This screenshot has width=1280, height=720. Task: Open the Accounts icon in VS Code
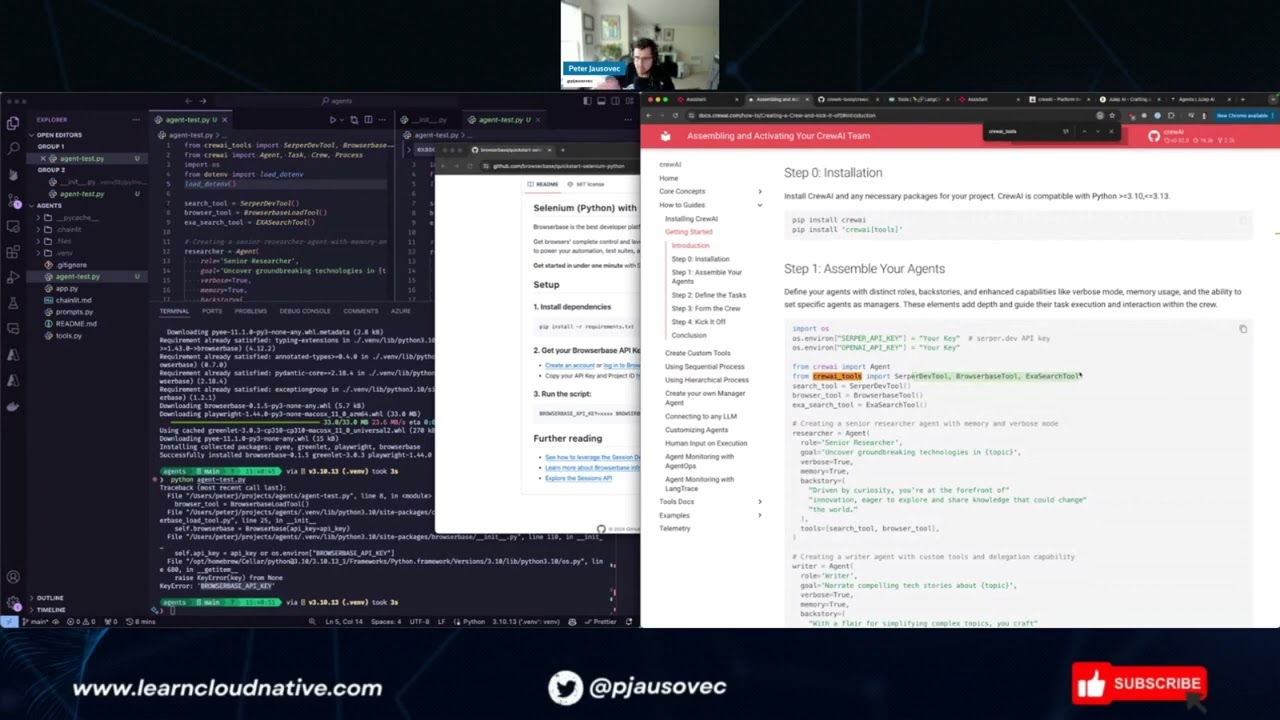pyautogui.click(x=12, y=577)
